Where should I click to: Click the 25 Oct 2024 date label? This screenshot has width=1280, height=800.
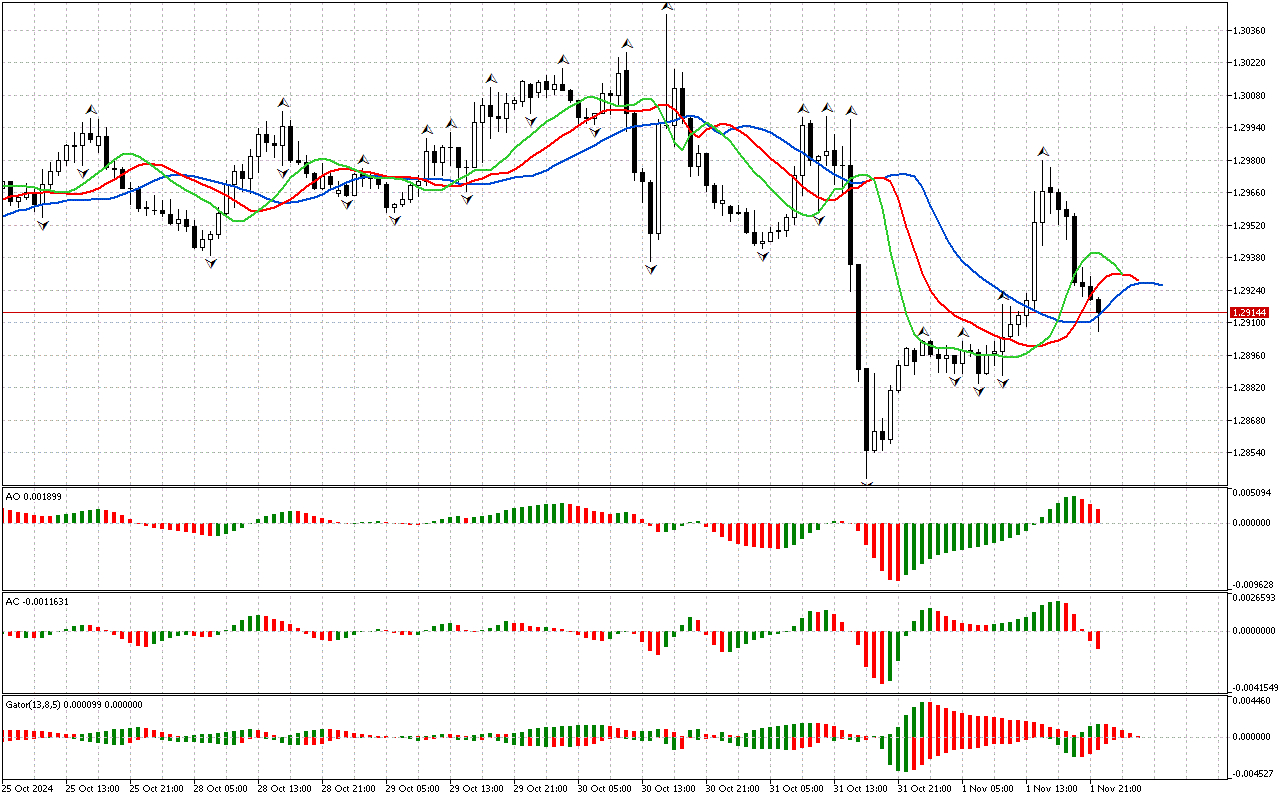click(x=28, y=788)
